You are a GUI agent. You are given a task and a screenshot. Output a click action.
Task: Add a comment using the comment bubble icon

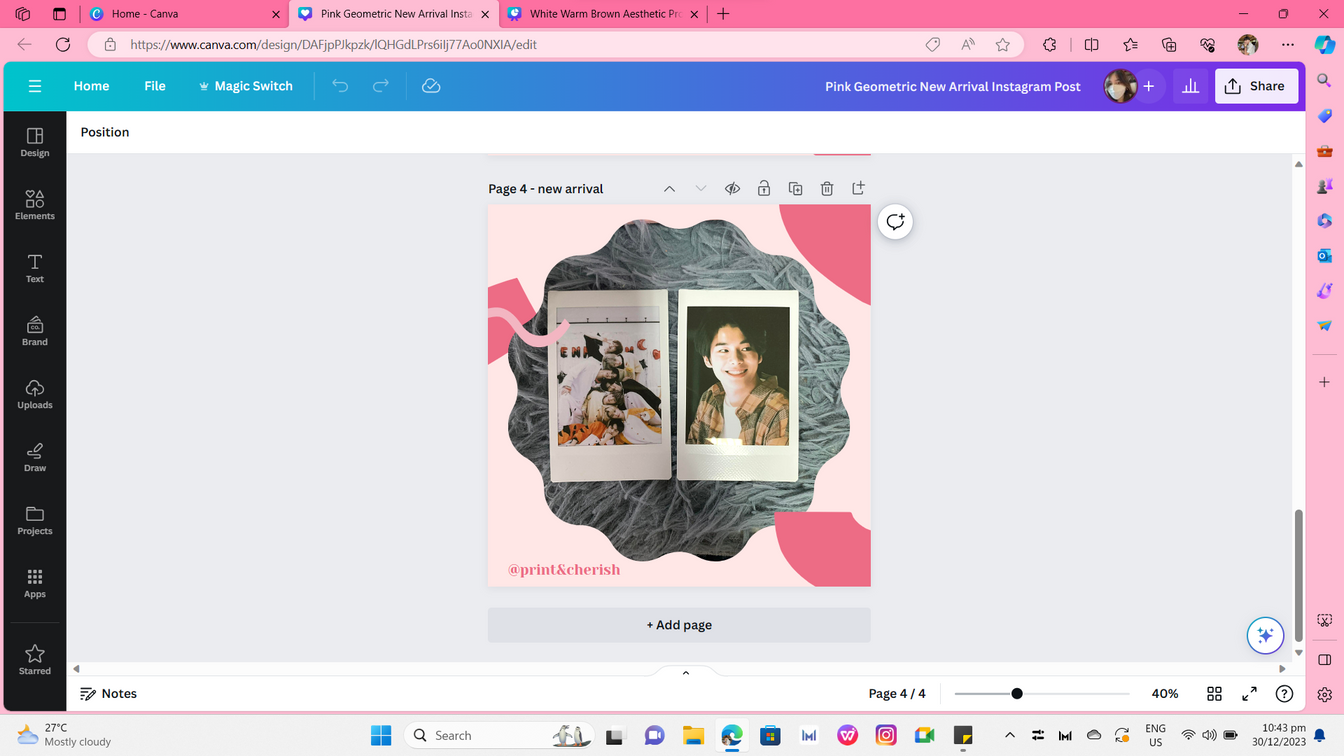click(895, 222)
